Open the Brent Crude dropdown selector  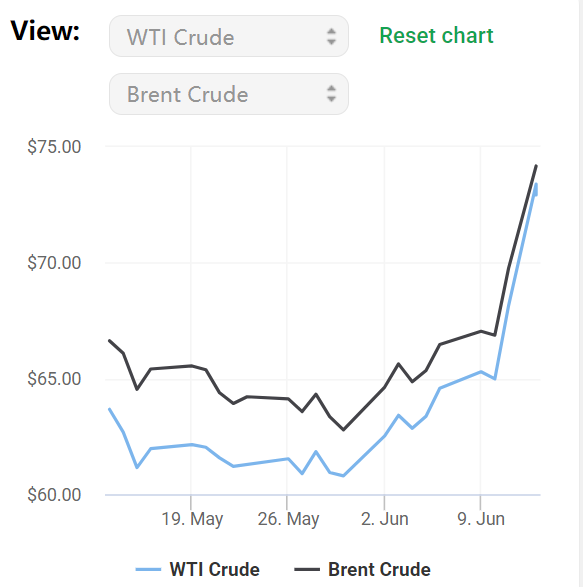[229, 94]
